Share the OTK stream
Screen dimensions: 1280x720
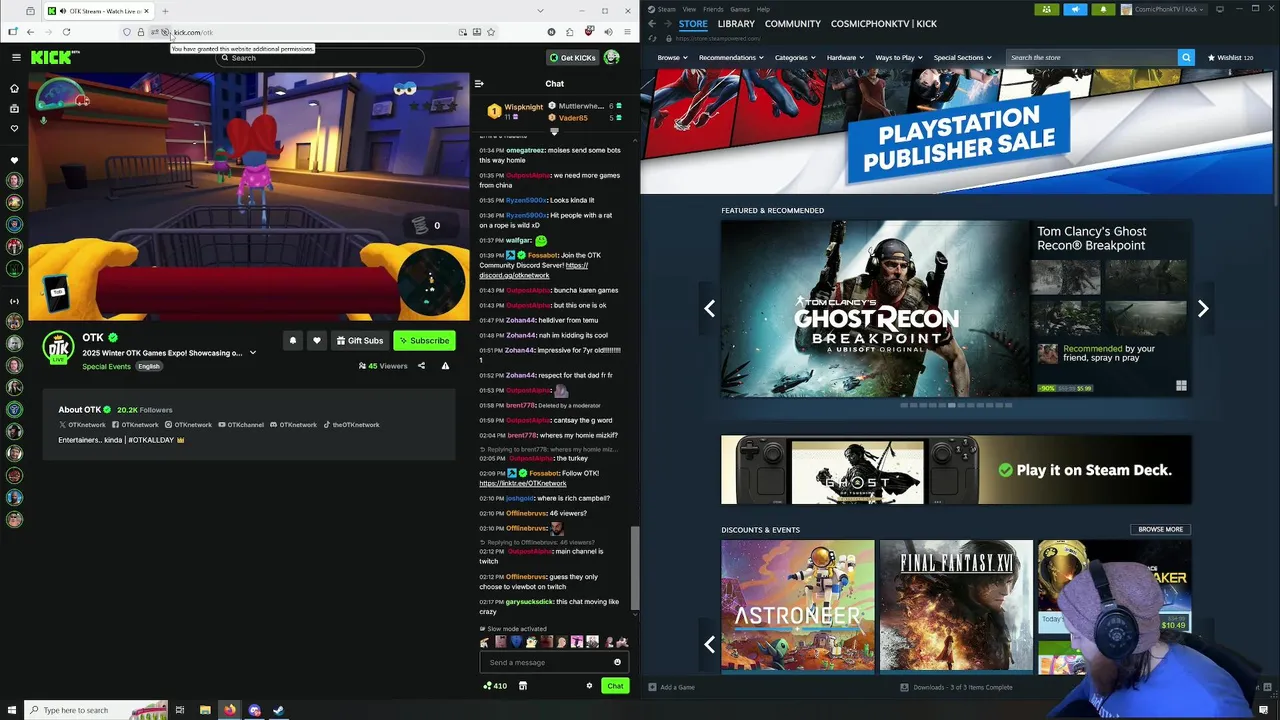421,366
